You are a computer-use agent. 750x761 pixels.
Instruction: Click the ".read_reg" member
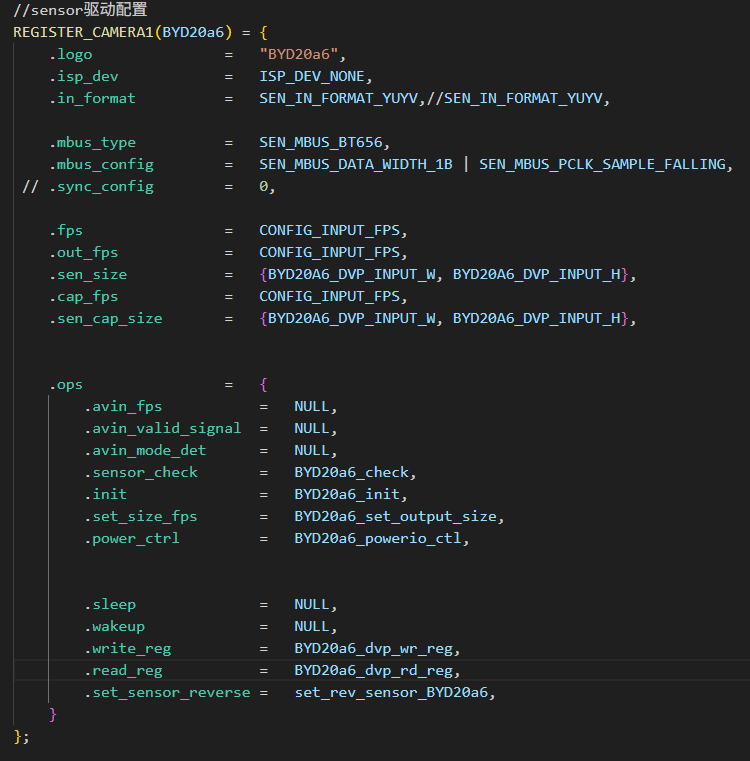coord(123,671)
